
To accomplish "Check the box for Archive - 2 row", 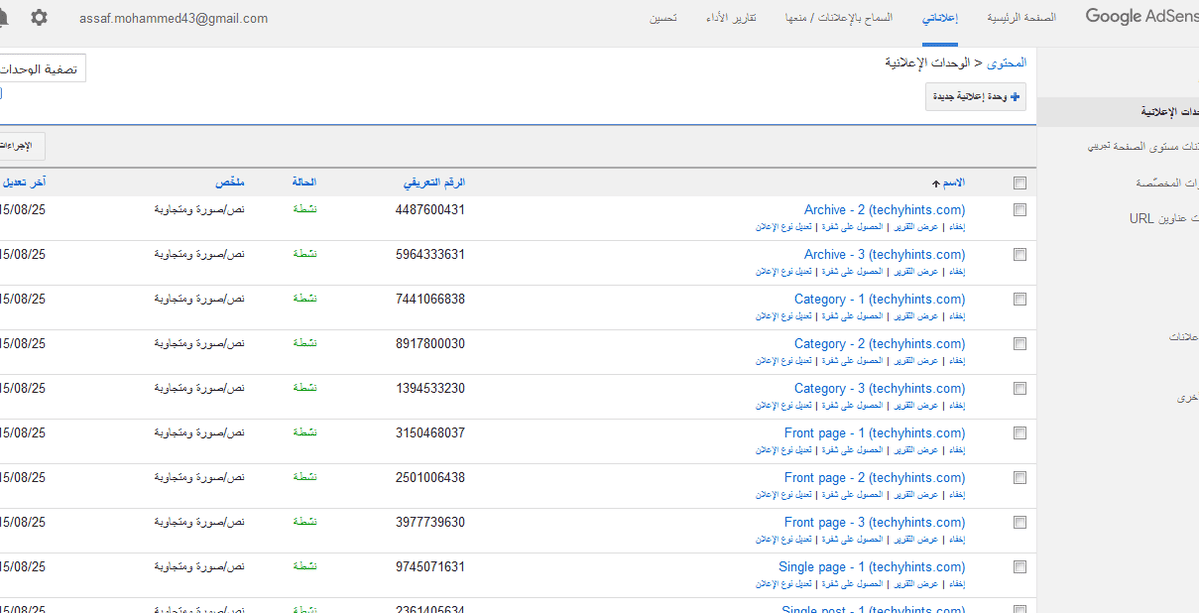I will pyautogui.click(x=1019, y=210).
